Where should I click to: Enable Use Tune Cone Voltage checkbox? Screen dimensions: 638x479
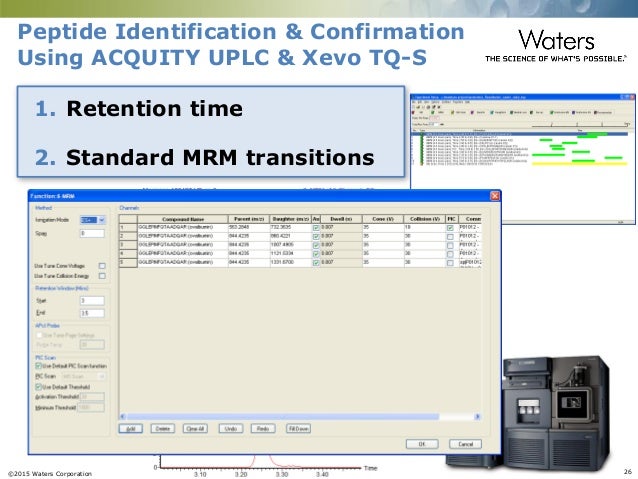(102, 266)
